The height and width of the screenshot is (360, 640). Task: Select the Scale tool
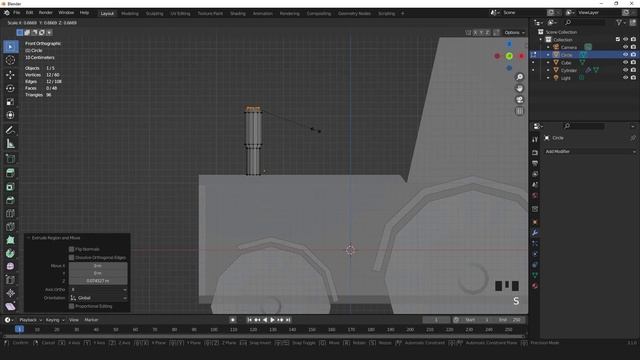coord(10,102)
